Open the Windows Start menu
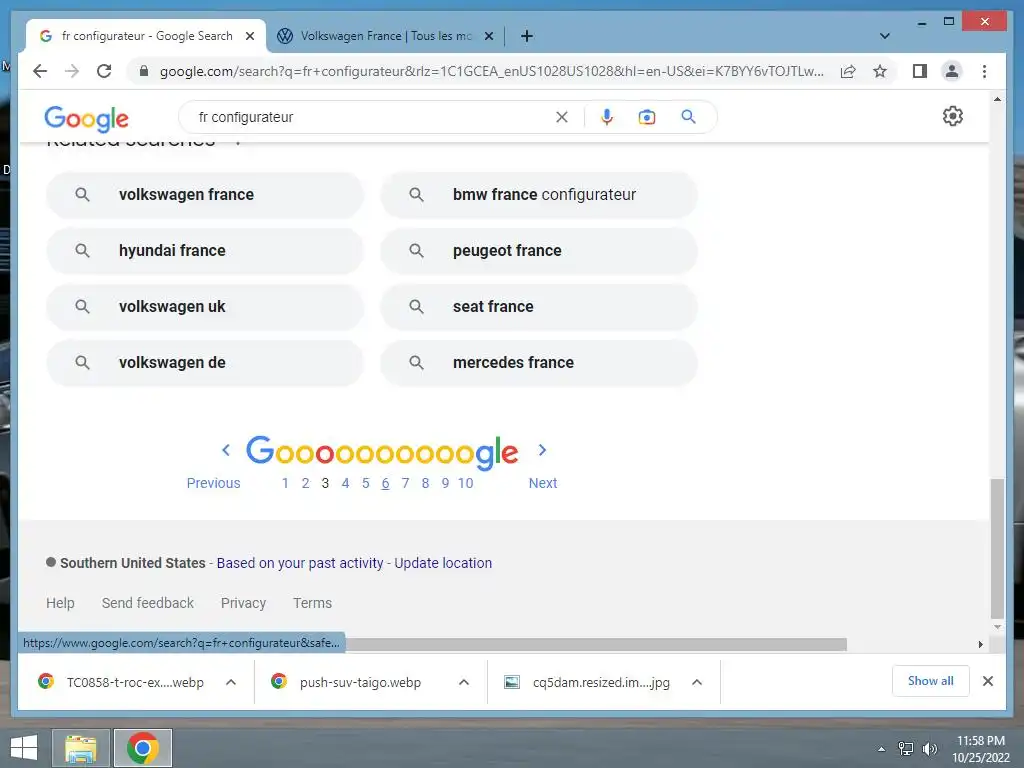This screenshot has height=768, width=1024. click(x=24, y=748)
